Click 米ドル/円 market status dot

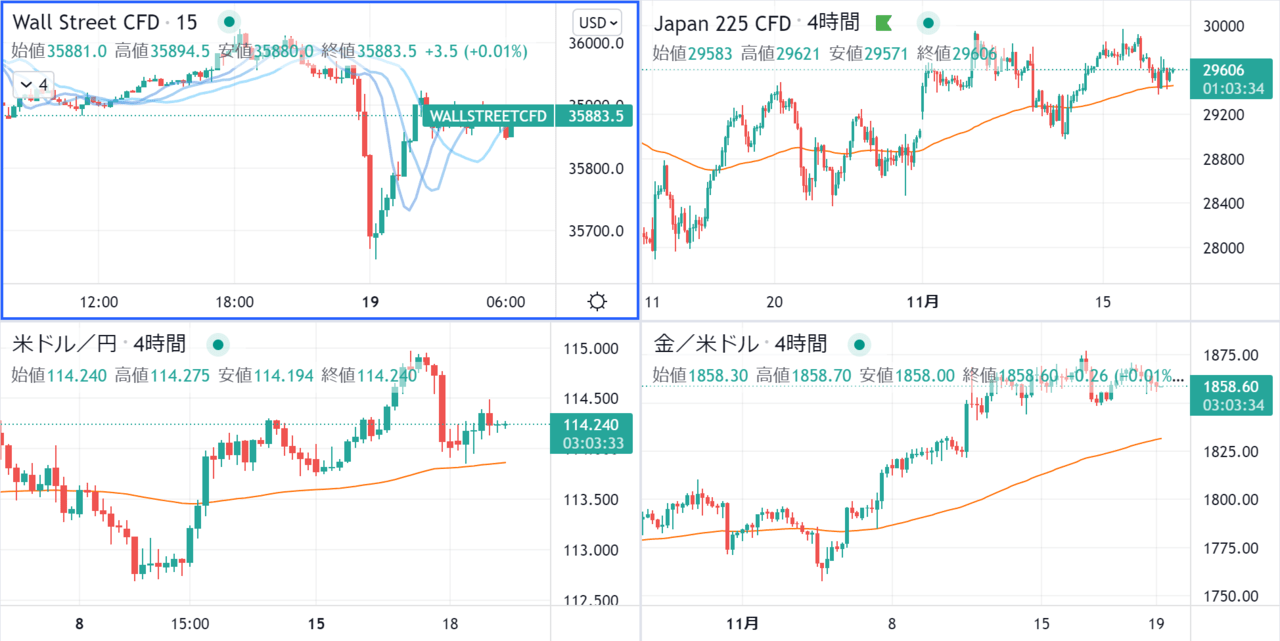(x=217, y=345)
